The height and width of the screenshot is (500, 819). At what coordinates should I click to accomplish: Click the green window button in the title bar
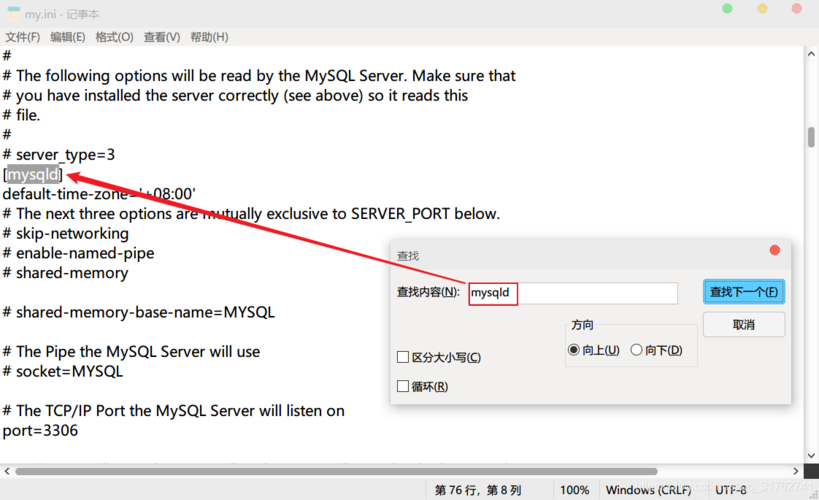pyautogui.click(x=727, y=8)
